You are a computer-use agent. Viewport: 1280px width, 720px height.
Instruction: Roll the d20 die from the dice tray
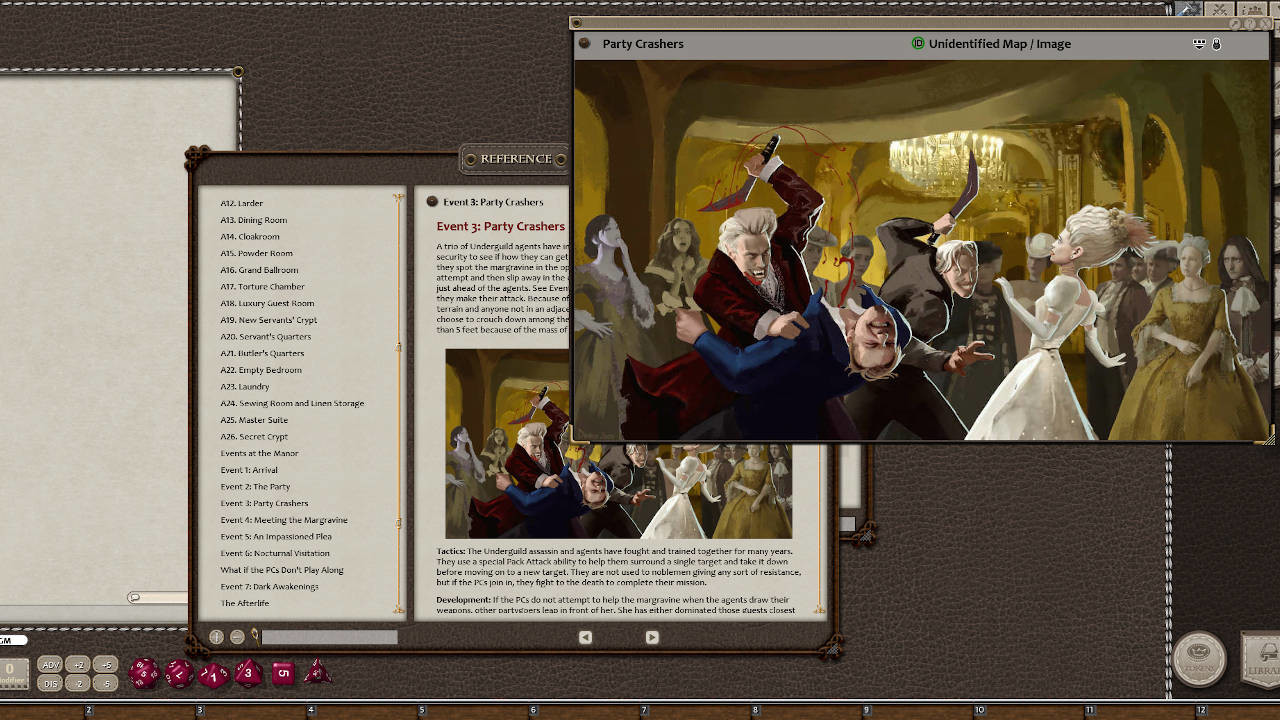143,674
